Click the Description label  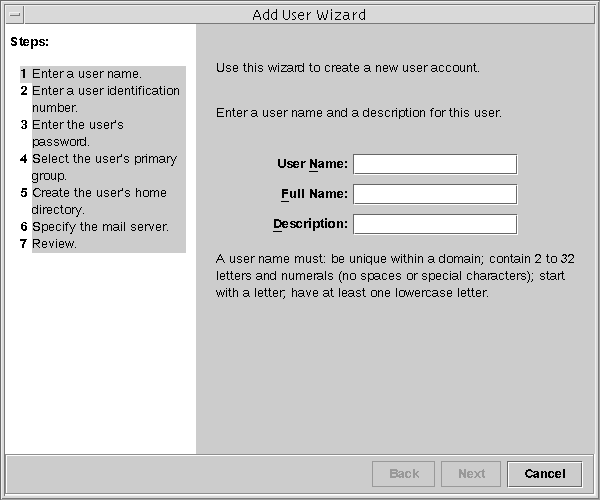coord(310,224)
